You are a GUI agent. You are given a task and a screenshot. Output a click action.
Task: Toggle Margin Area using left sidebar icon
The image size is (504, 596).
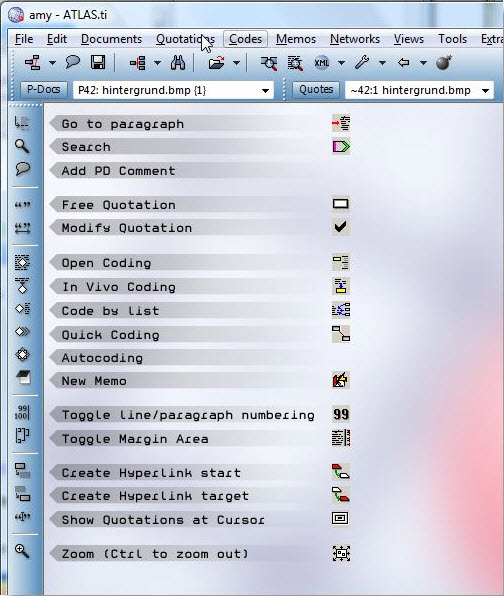click(x=22, y=436)
